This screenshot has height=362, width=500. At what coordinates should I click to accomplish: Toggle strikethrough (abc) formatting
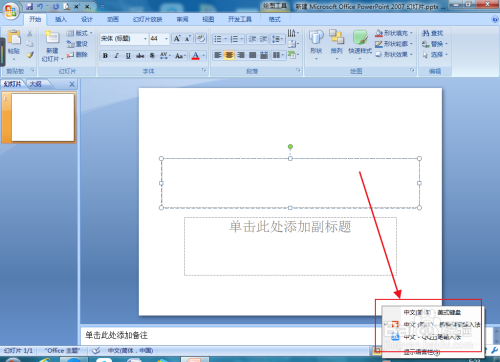tap(140, 56)
